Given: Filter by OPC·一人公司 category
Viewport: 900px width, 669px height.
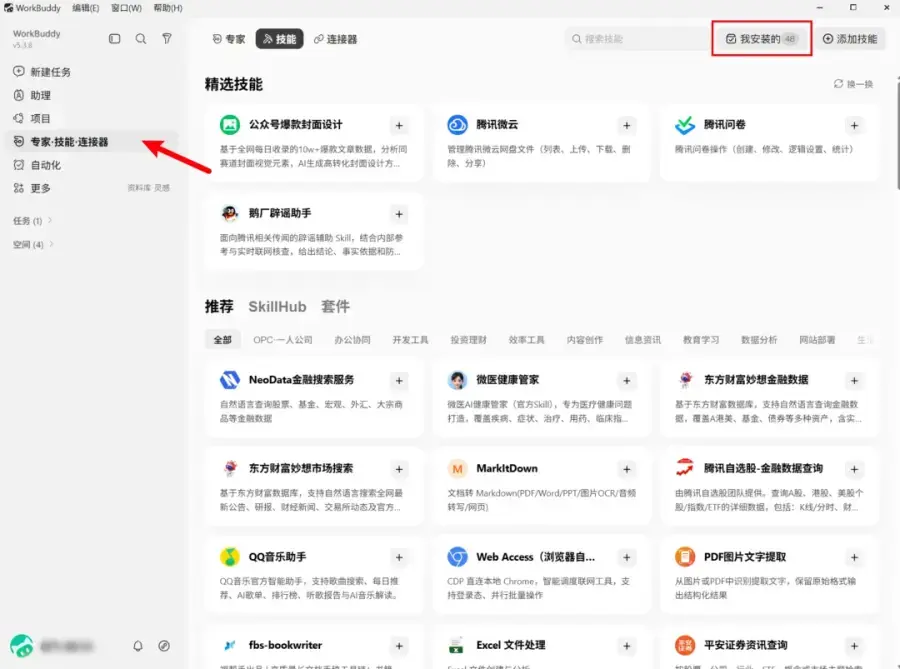Looking at the screenshot, I should point(283,340).
